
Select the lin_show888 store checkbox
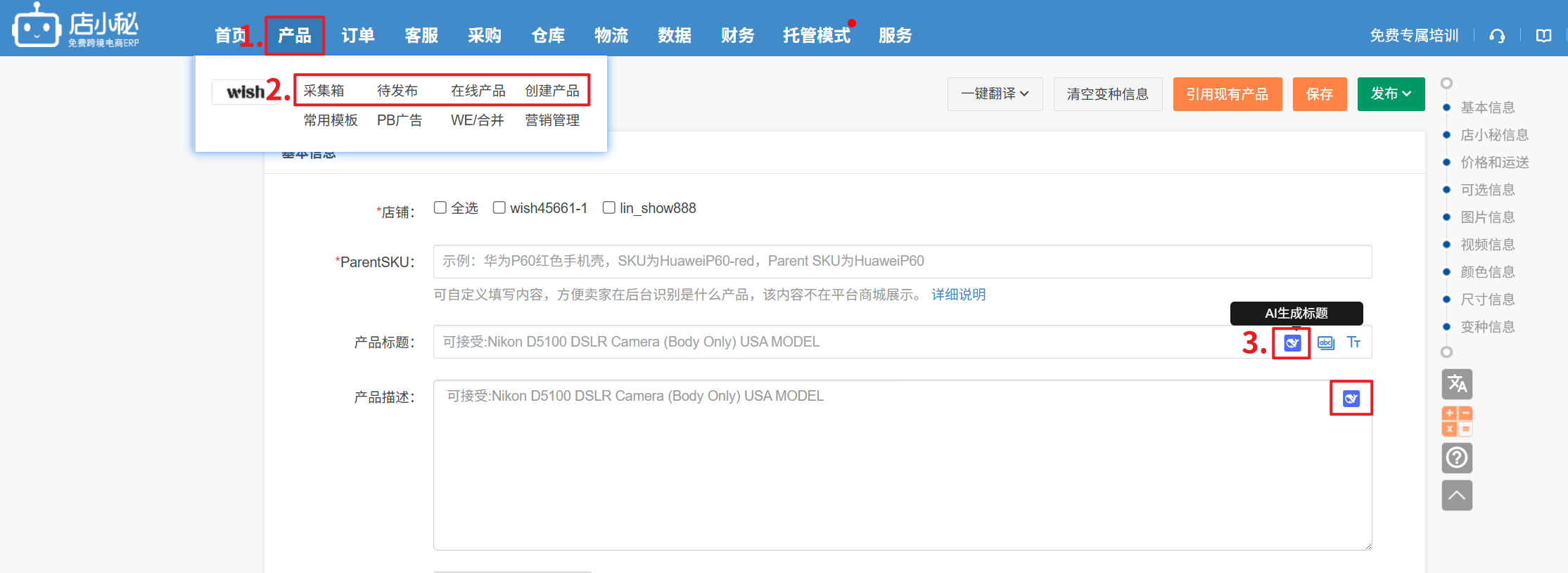pos(609,207)
